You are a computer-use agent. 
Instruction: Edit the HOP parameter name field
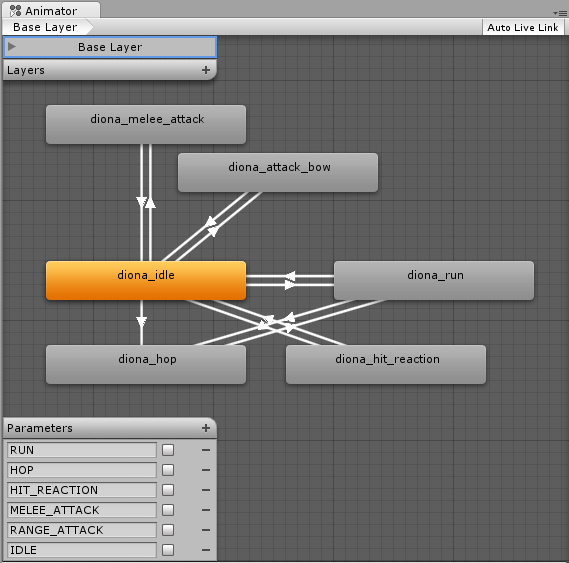coord(82,470)
